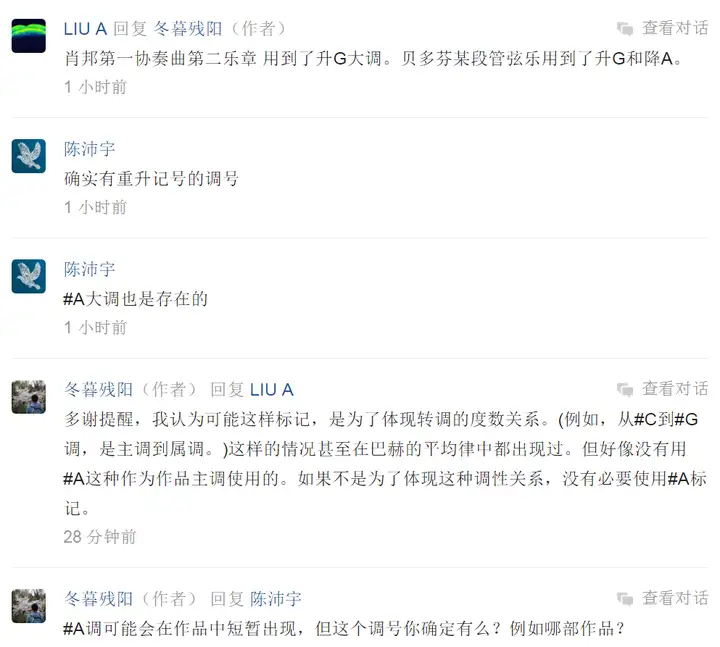Click chat bubble icon on reply to 陈沛宇
The width and height of the screenshot is (720, 647).
[625, 598]
